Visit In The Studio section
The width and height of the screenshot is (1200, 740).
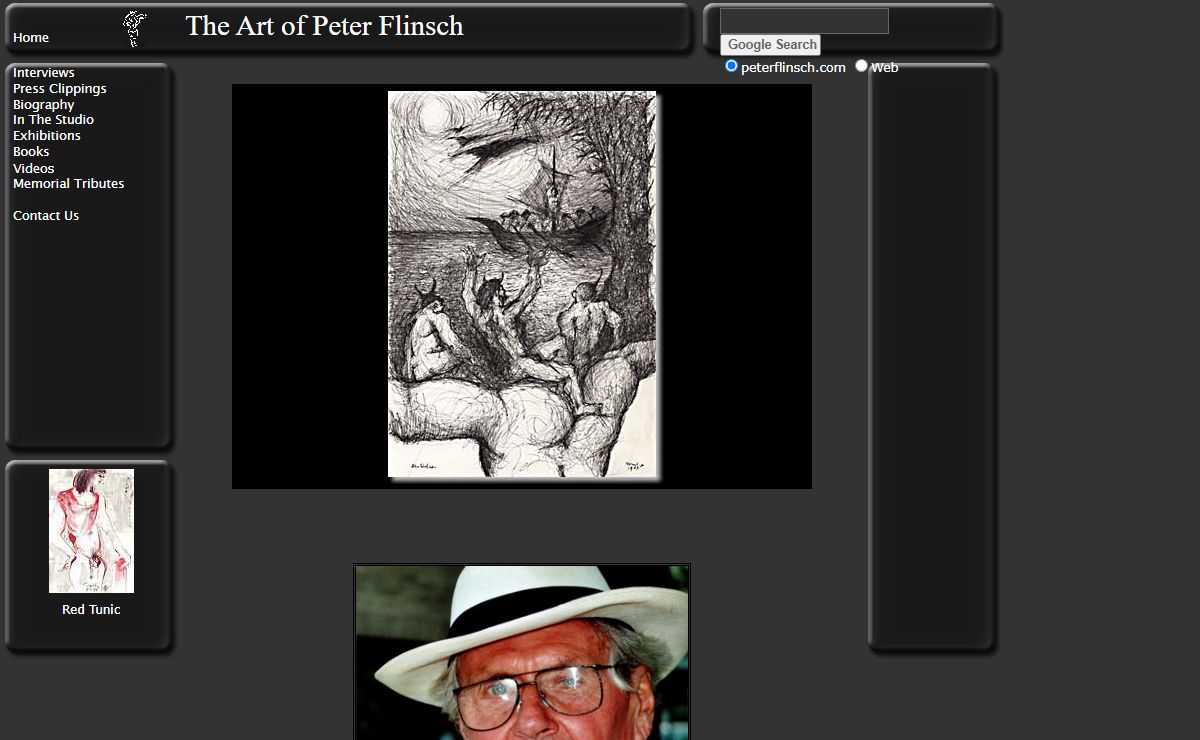(x=53, y=120)
